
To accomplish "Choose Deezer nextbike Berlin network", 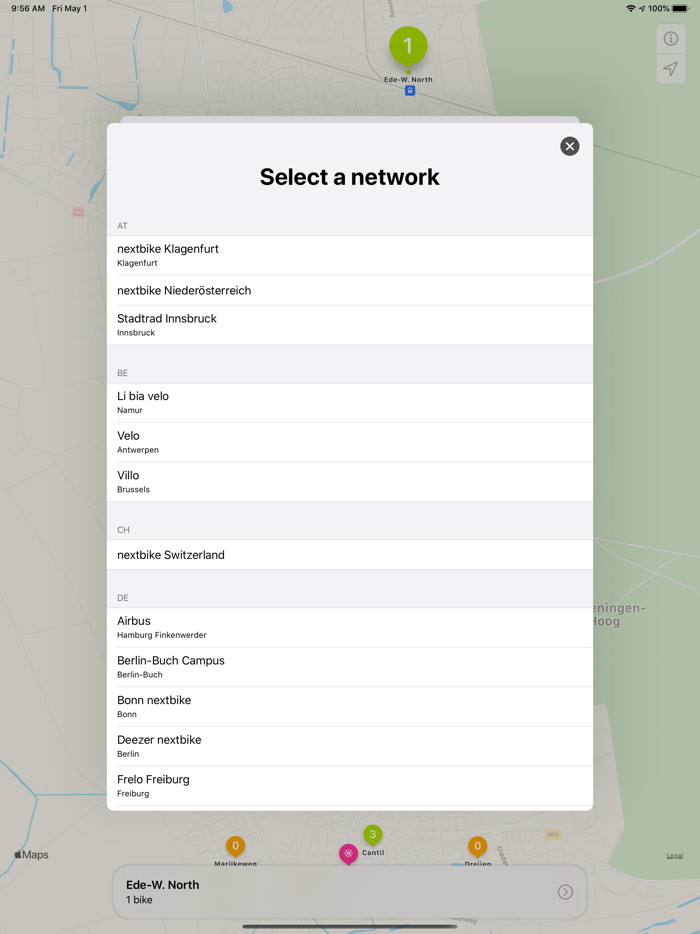I will (350, 746).
